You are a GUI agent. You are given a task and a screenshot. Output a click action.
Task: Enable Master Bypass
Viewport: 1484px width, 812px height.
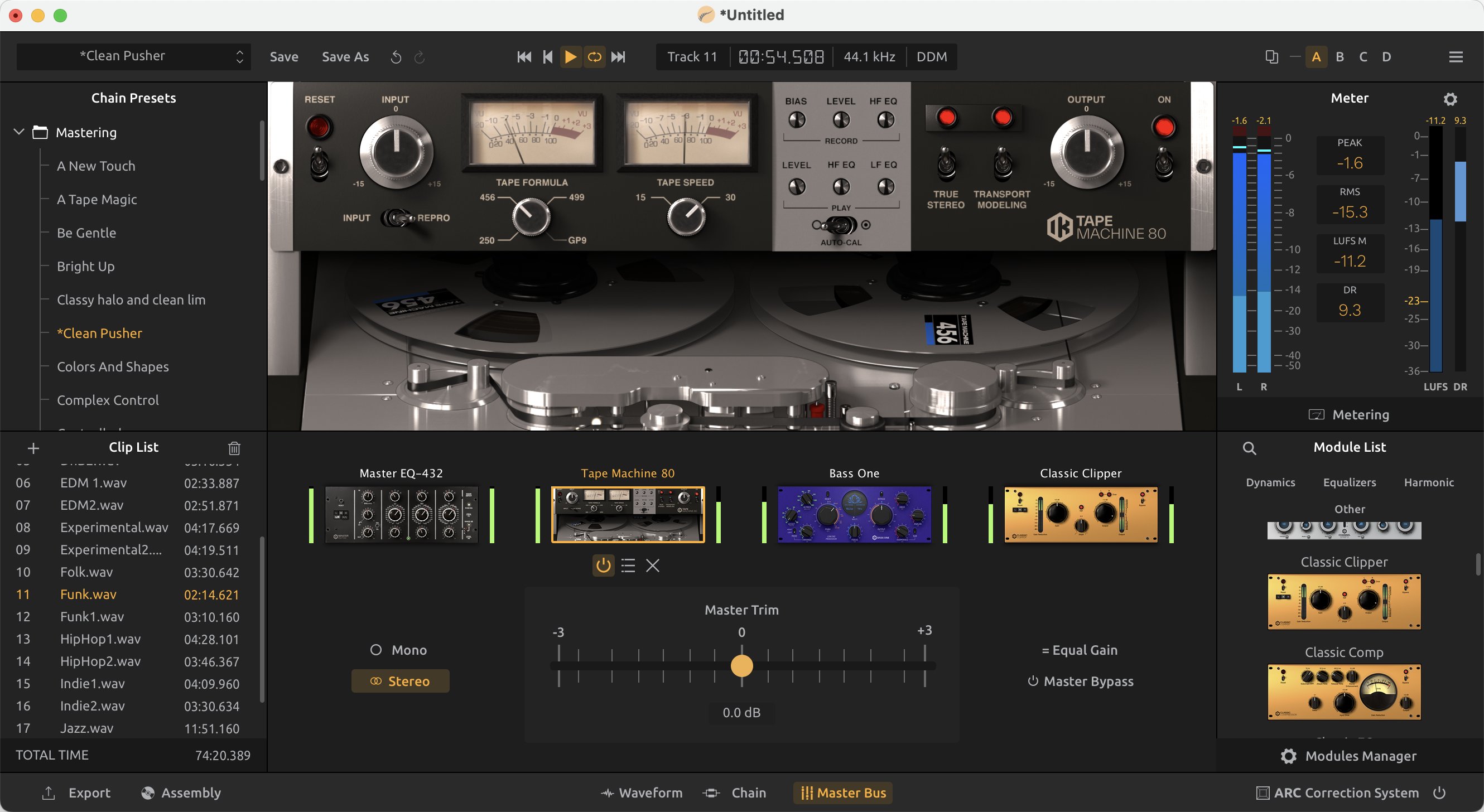tap(1081, 681)
